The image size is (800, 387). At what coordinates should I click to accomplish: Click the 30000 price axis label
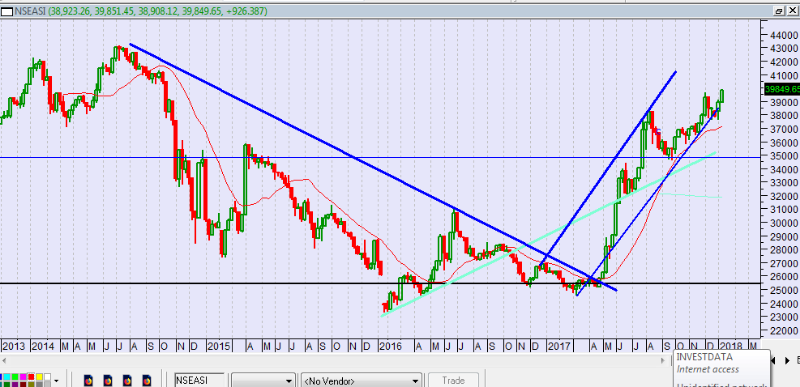tap(784, 223)
